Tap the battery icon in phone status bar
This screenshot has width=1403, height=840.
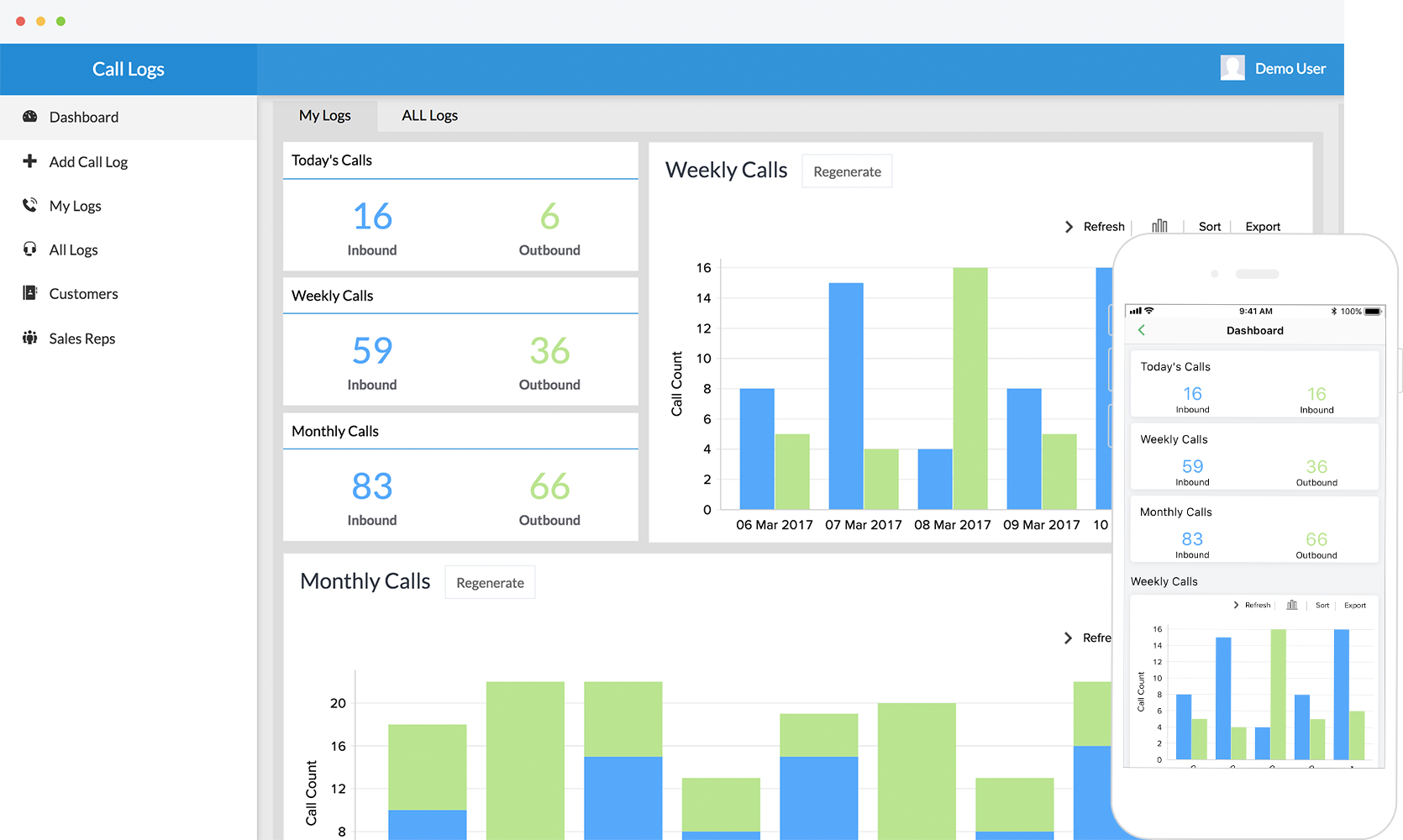click(x=1373, y=311)
